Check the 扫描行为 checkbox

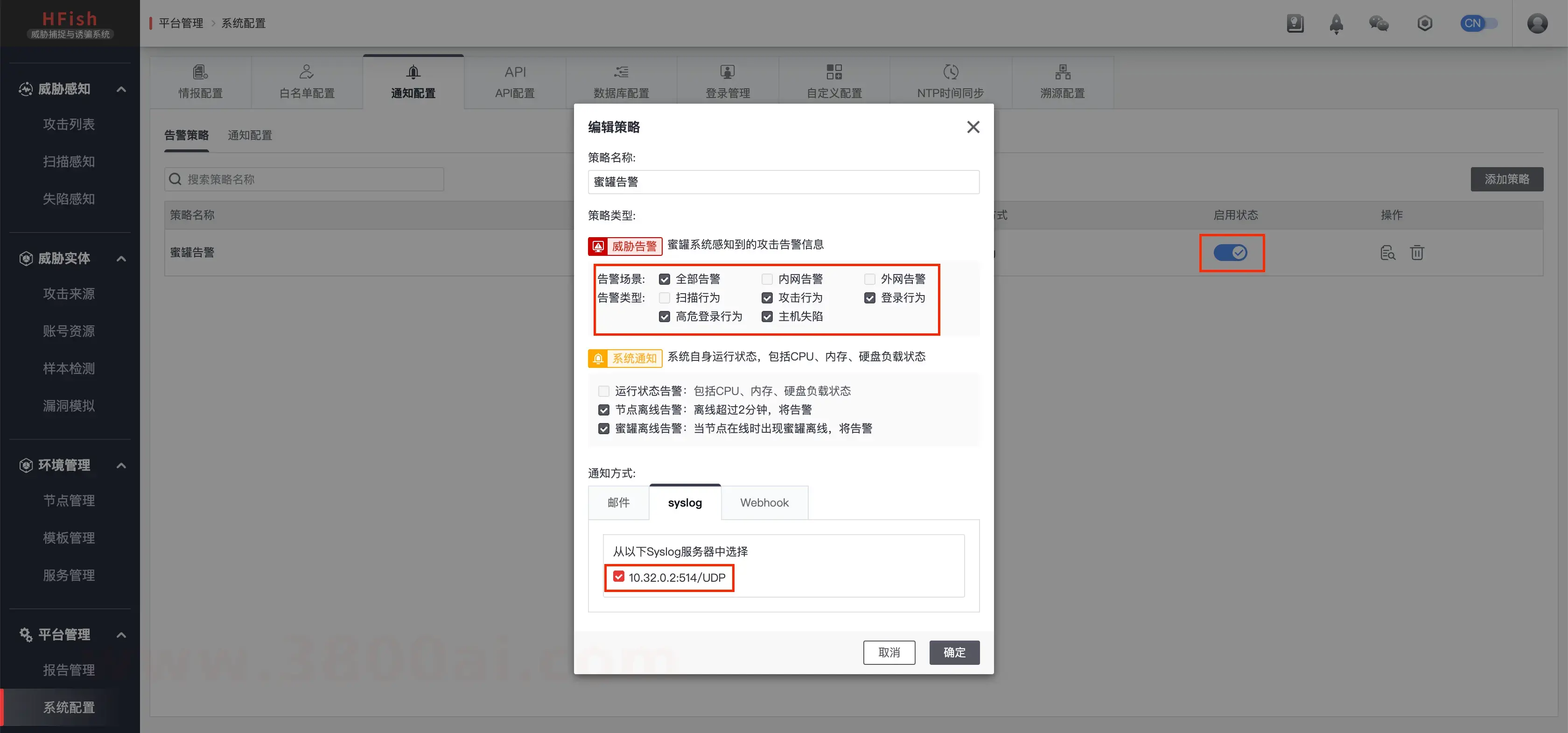tap(664, 298)
